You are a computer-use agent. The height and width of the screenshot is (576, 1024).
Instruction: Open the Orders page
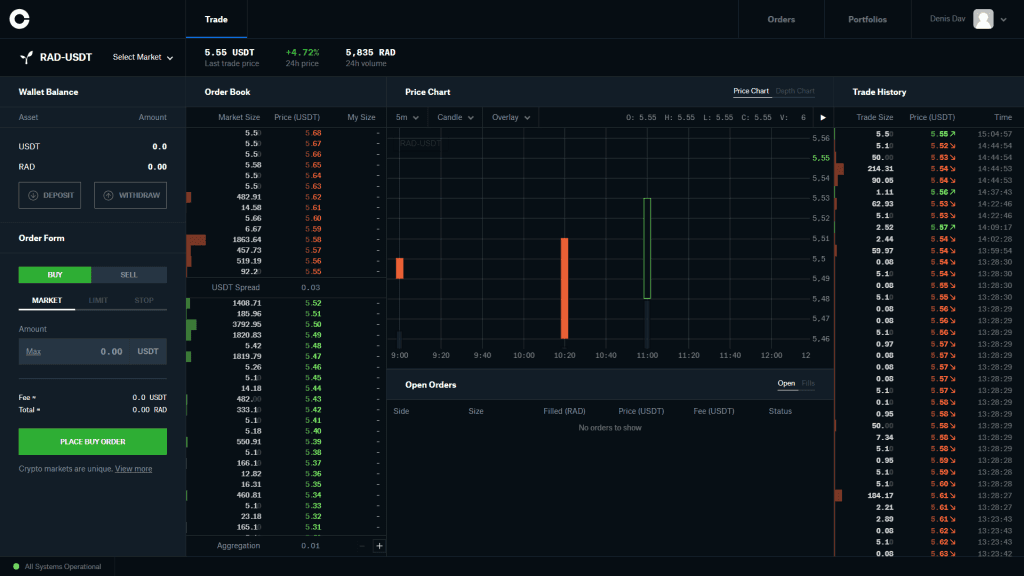[x=781, y=20]
